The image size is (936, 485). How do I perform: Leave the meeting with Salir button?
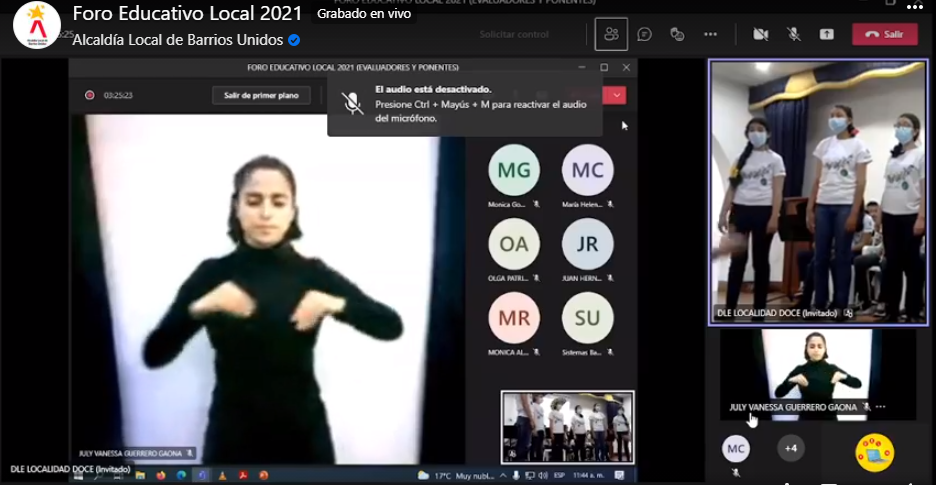pos(884,34)
